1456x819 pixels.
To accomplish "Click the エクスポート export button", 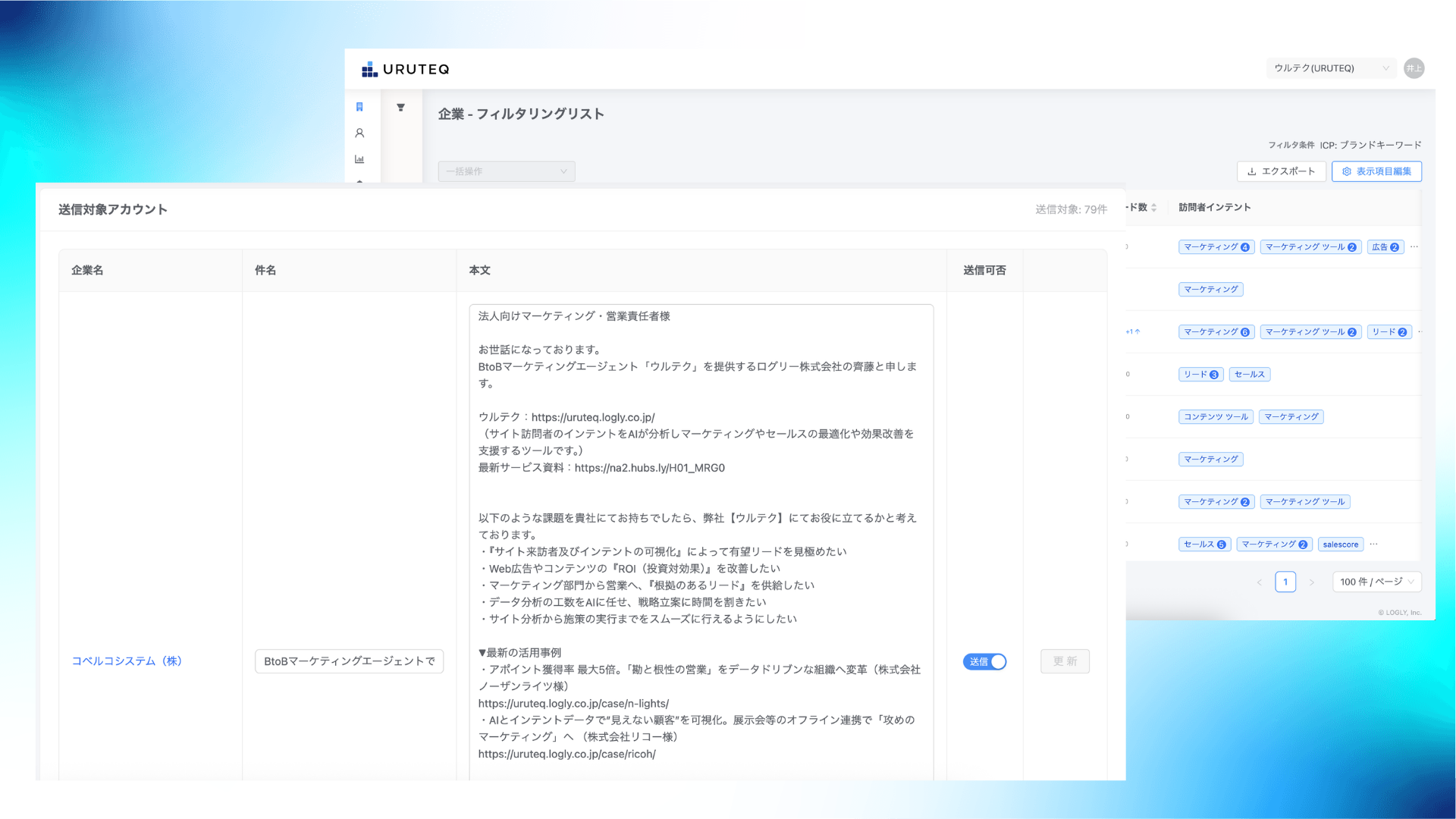I will tap(1282, 171).
